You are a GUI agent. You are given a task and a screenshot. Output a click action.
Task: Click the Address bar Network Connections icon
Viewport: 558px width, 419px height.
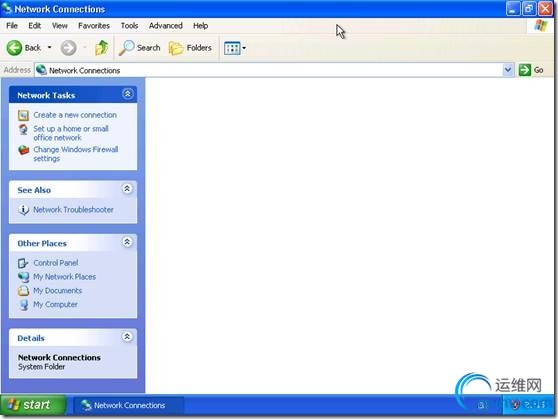41,70
